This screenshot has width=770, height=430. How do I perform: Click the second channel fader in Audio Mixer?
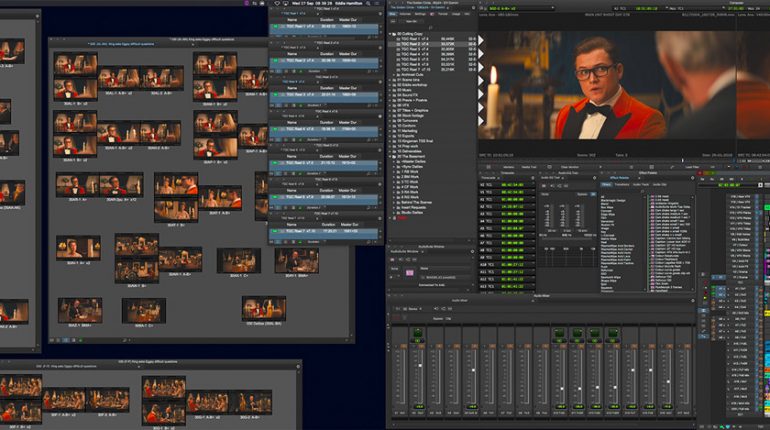420,366
